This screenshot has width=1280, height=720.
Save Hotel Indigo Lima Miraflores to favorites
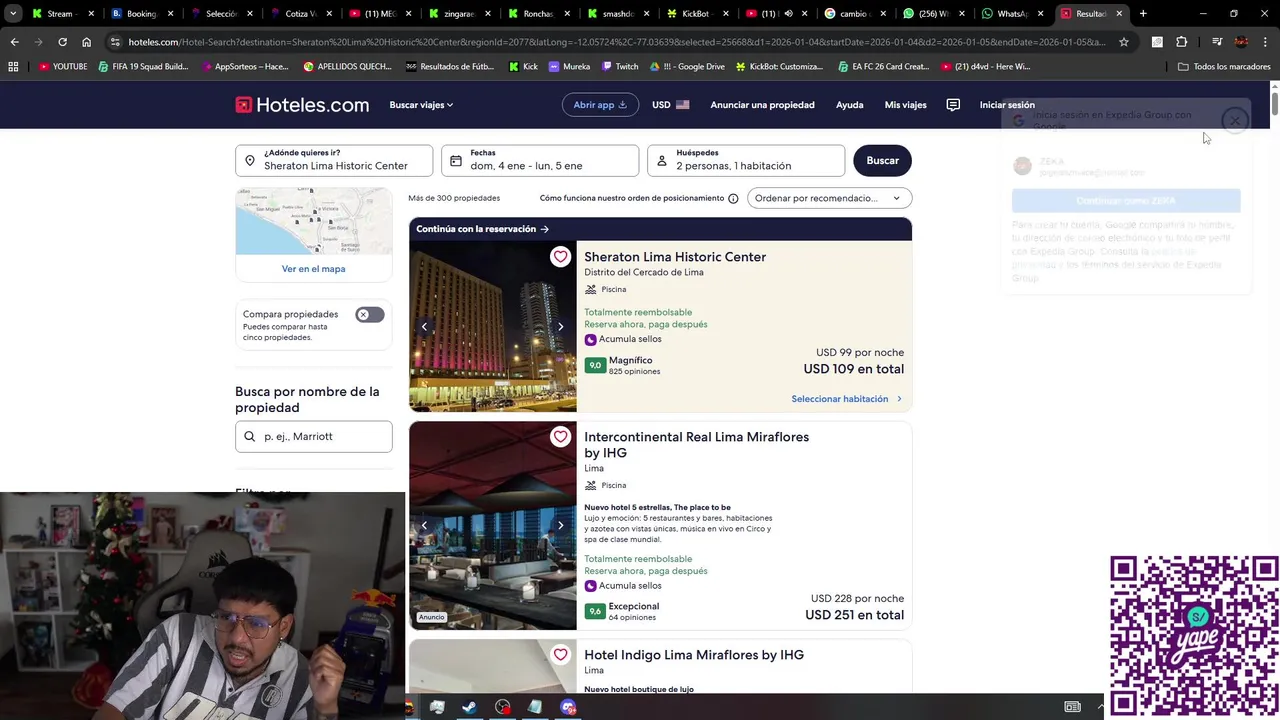560,655
